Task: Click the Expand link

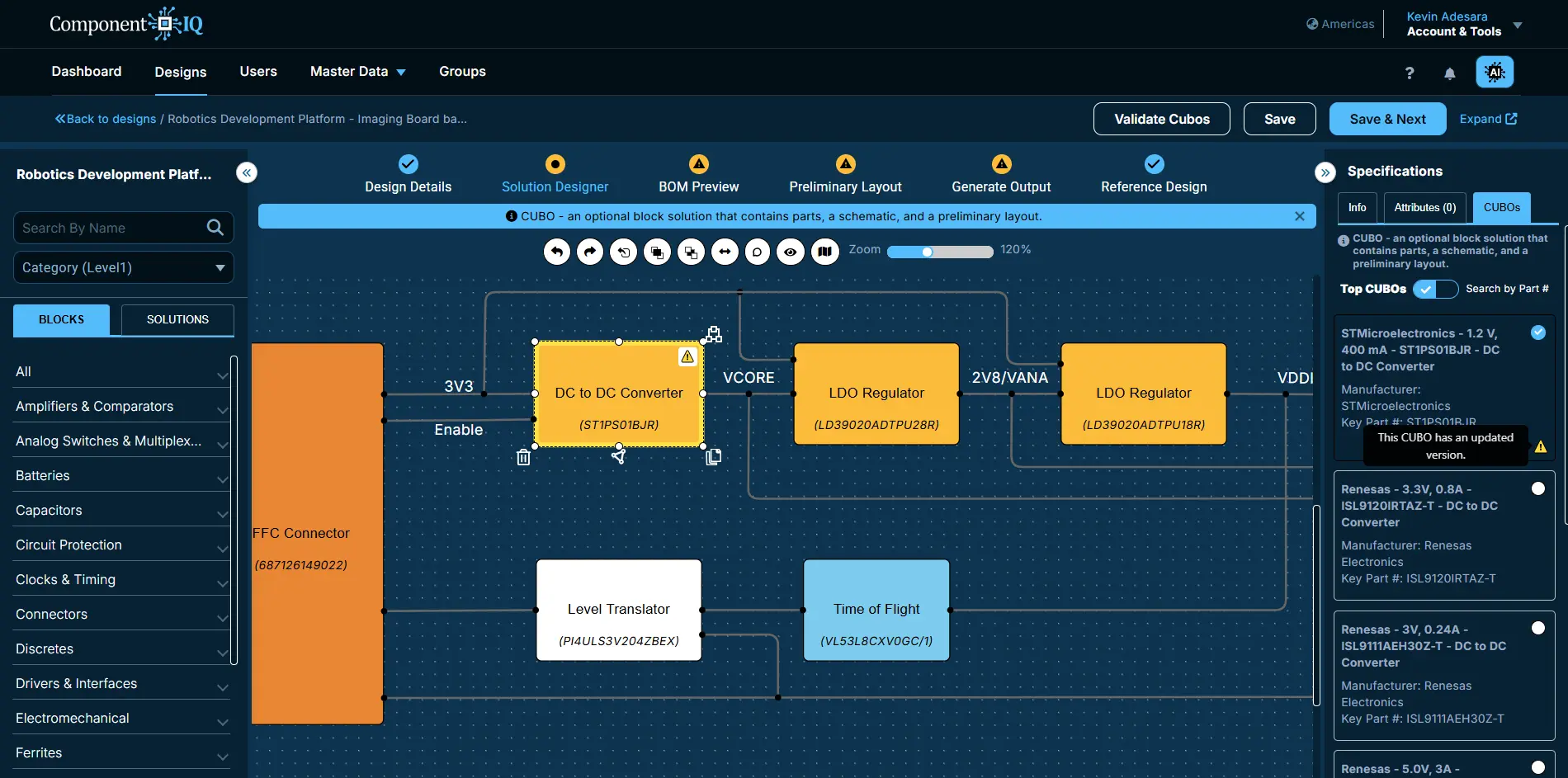Action: point(1488,119)
